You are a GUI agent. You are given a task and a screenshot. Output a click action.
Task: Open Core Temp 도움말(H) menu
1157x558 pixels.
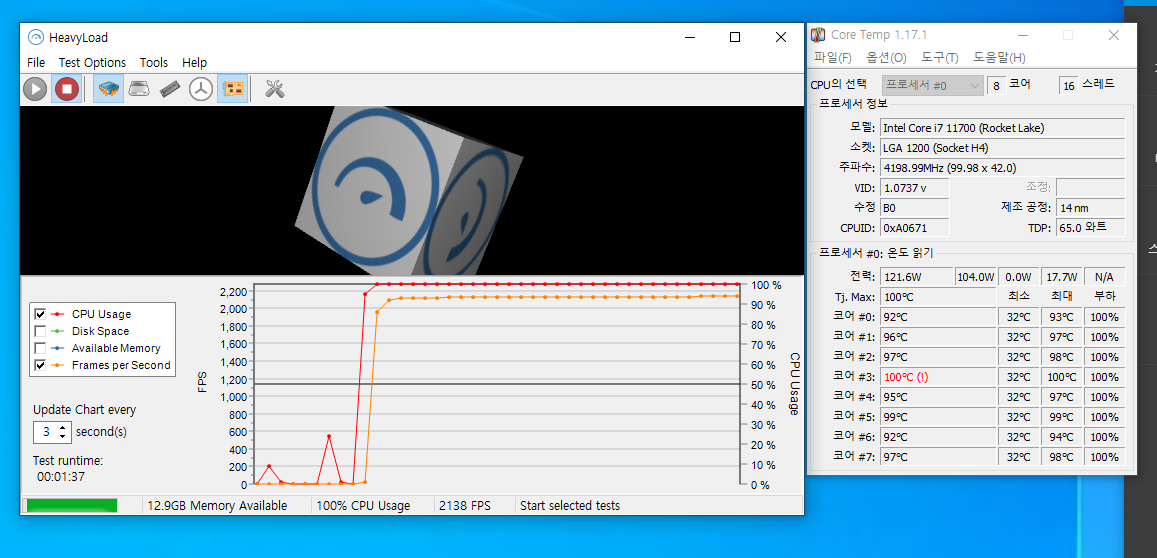pyautogui.click(x=999, y=58)
